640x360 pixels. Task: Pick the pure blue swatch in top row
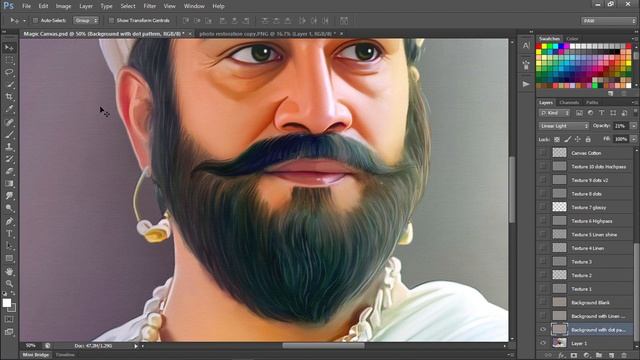coord(561,47)
